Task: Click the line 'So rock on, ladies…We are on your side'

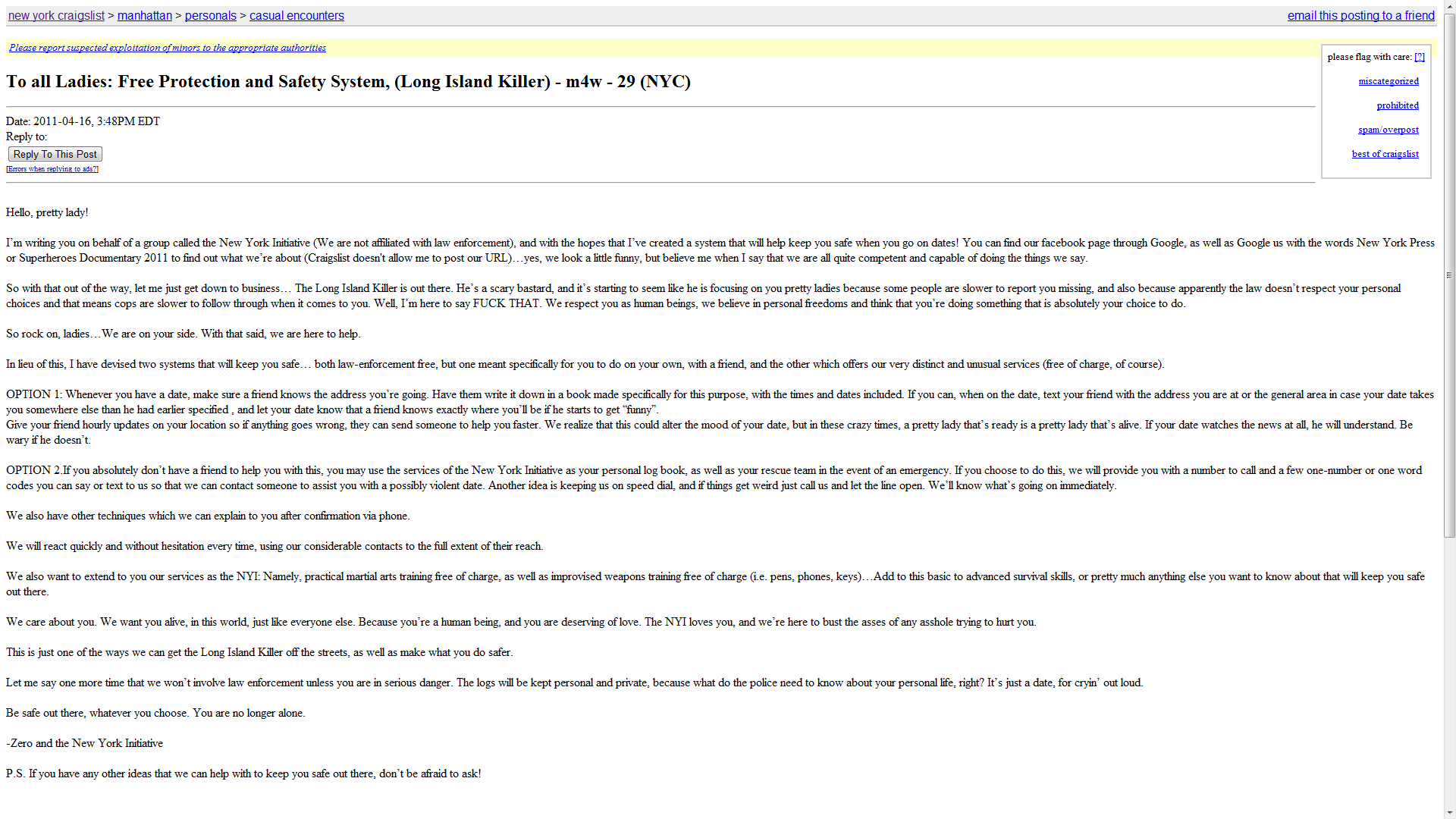Action: click(x=184, y=334)
